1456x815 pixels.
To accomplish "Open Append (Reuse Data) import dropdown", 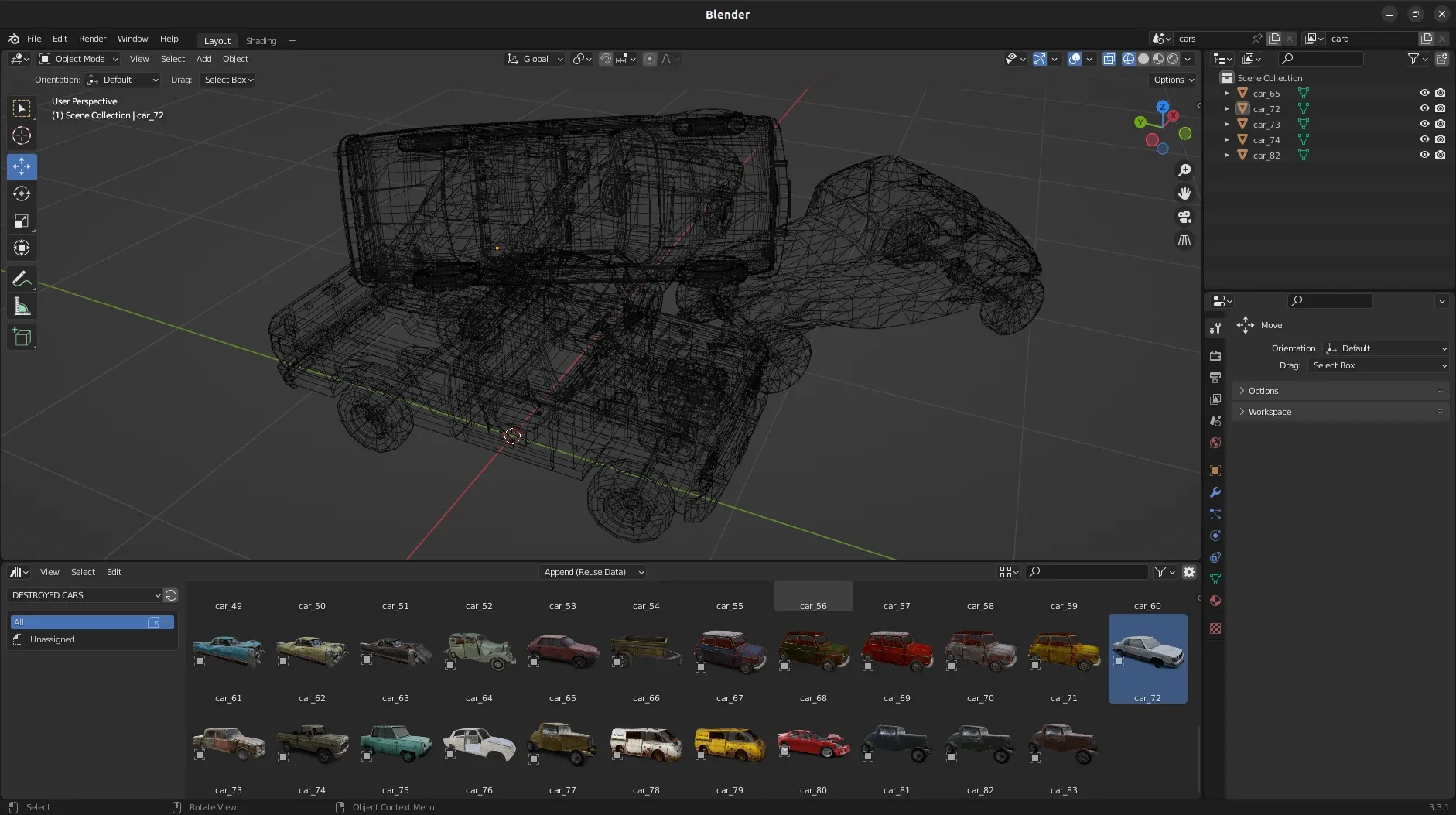I will click(593, 572).
